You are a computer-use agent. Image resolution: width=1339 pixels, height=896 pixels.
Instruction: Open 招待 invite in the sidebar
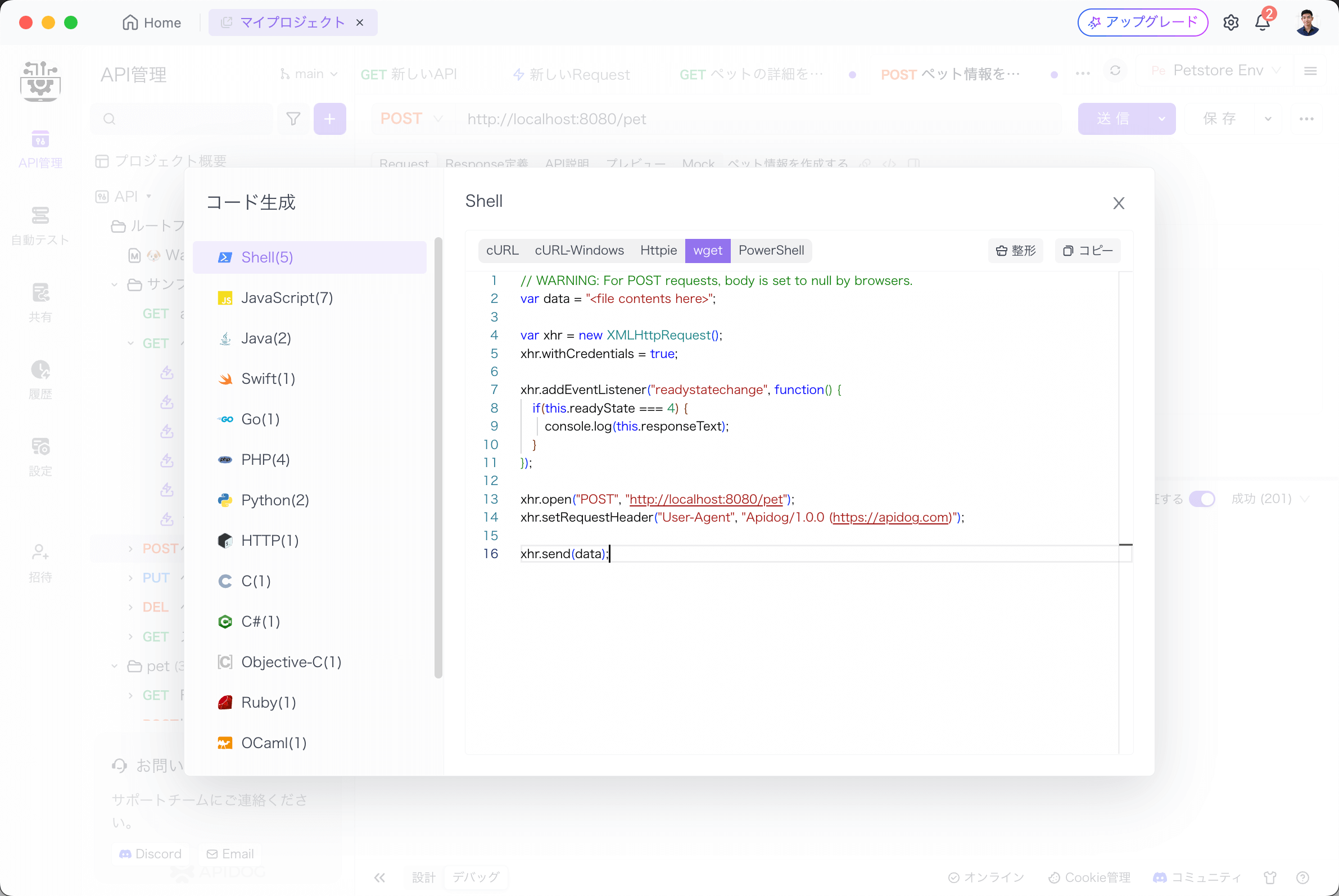click(x=40, y=563)
